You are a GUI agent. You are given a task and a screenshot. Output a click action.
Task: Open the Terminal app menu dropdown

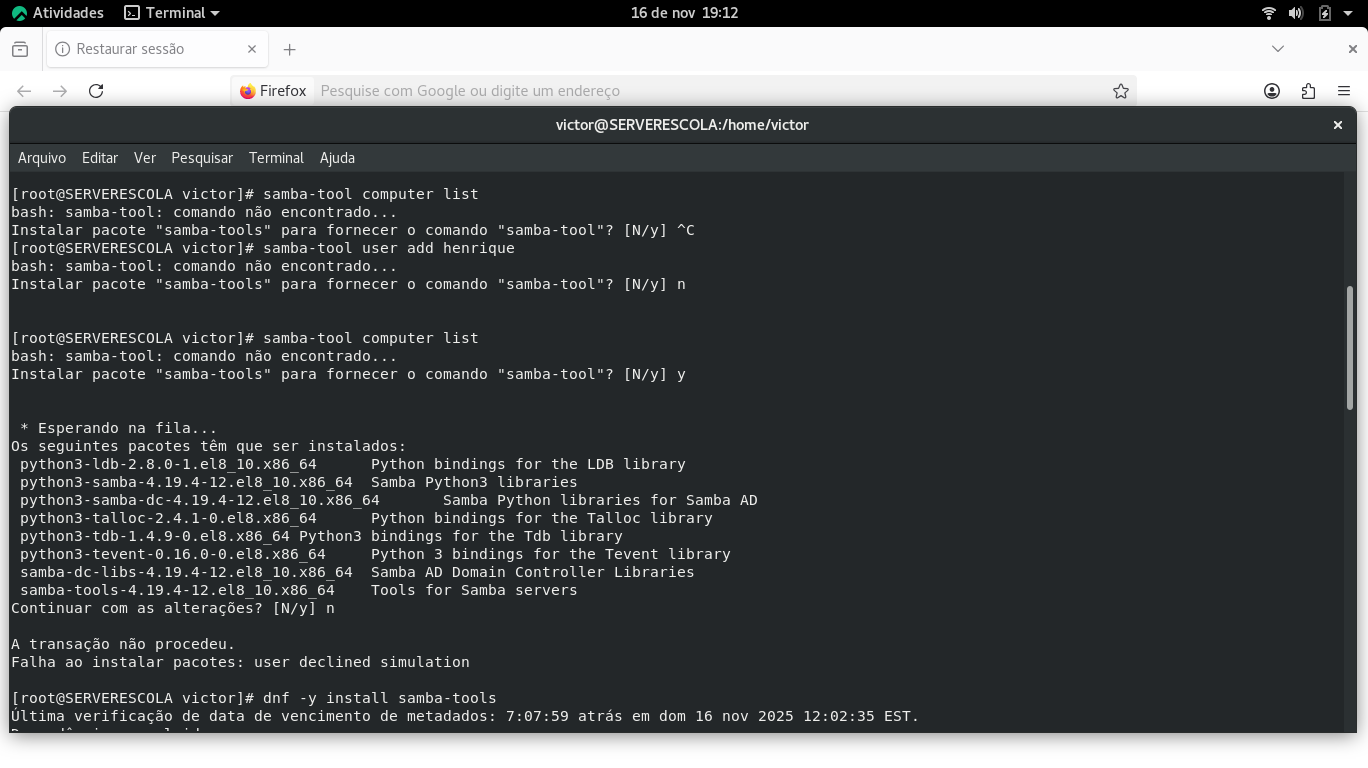[x=172, y=13]
